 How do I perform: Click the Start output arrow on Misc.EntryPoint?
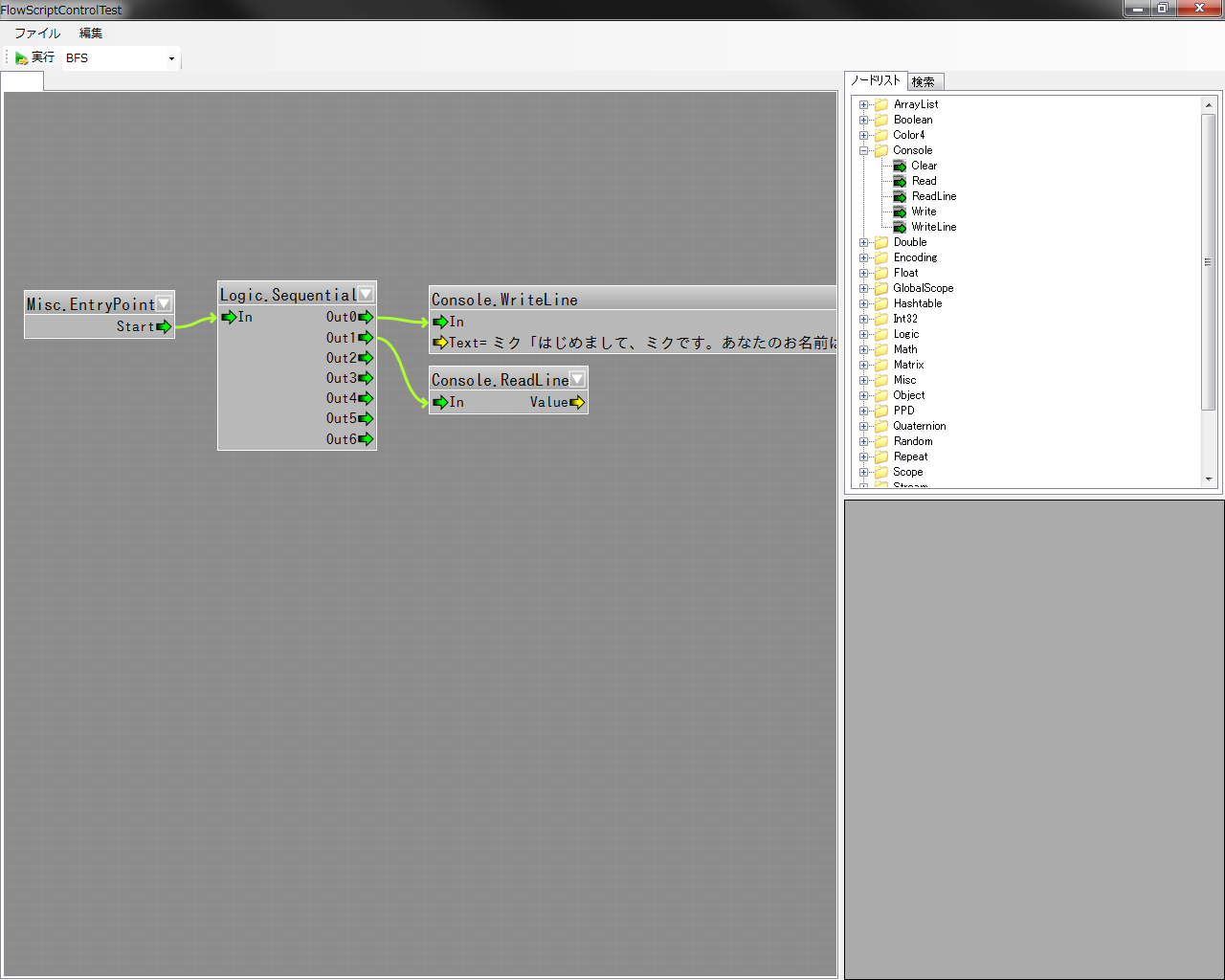164,326
